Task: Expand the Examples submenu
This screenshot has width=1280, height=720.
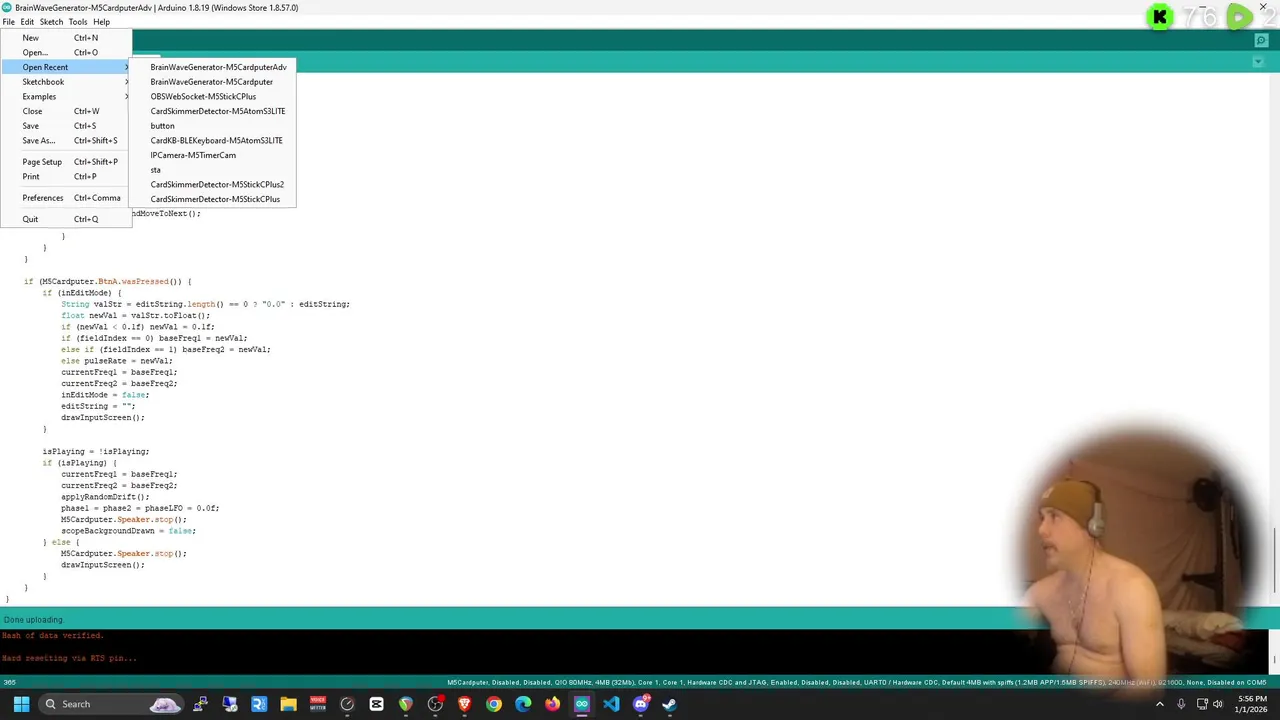Action: [x=66, y=97]
